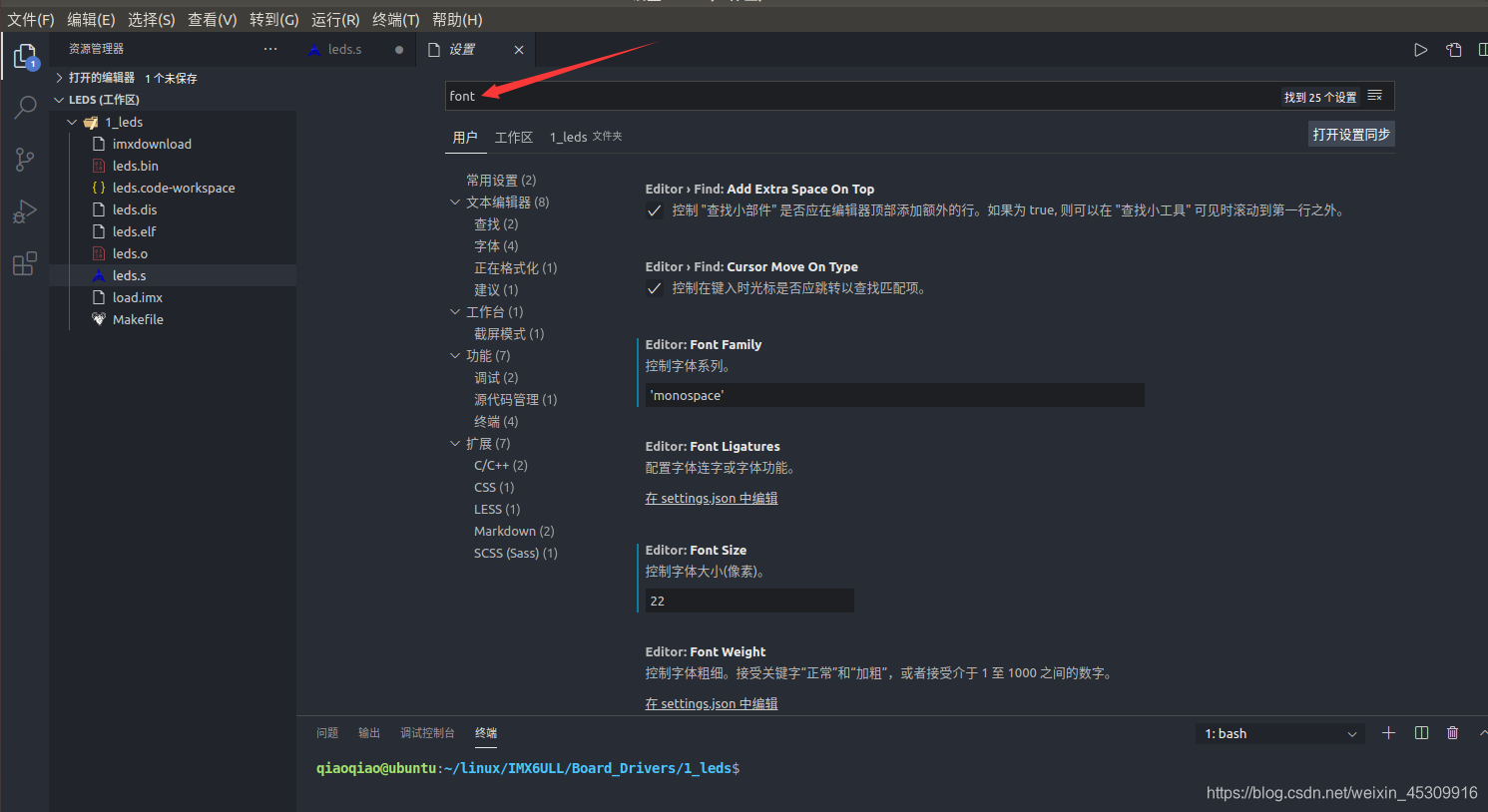Open the Source Control view icon
Screen dimensions: 1488x812
point(24,159)
